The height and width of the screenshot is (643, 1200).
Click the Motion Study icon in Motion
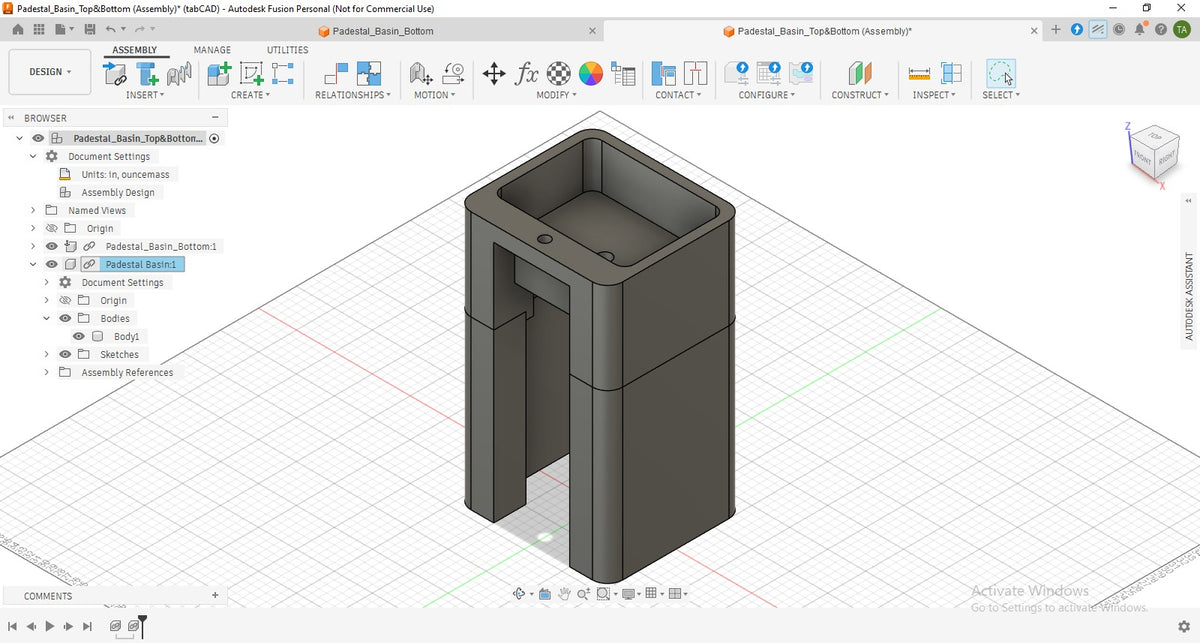(x=452, y=73)
